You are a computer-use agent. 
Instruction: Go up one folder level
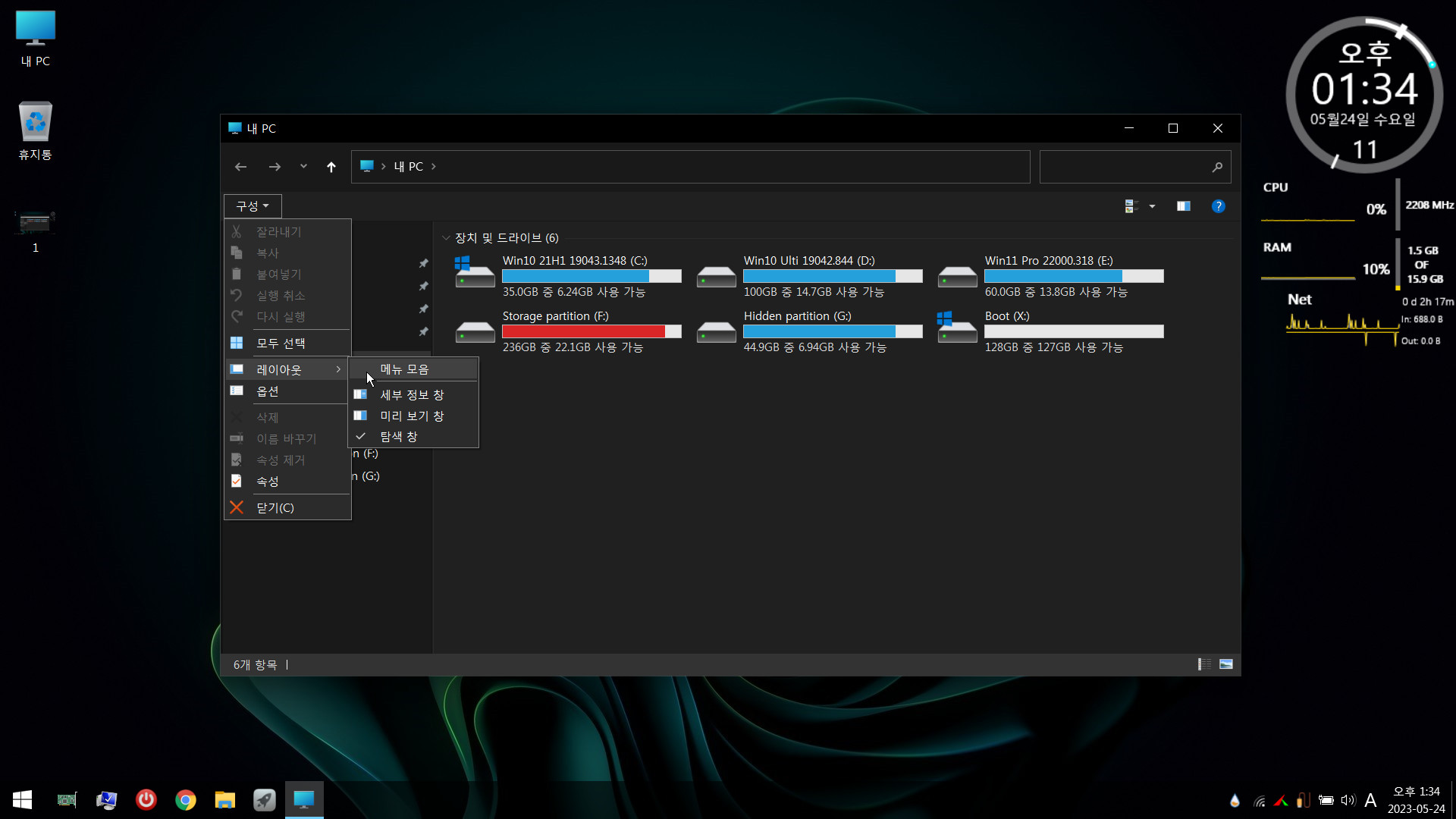click(x=331, y=167)
